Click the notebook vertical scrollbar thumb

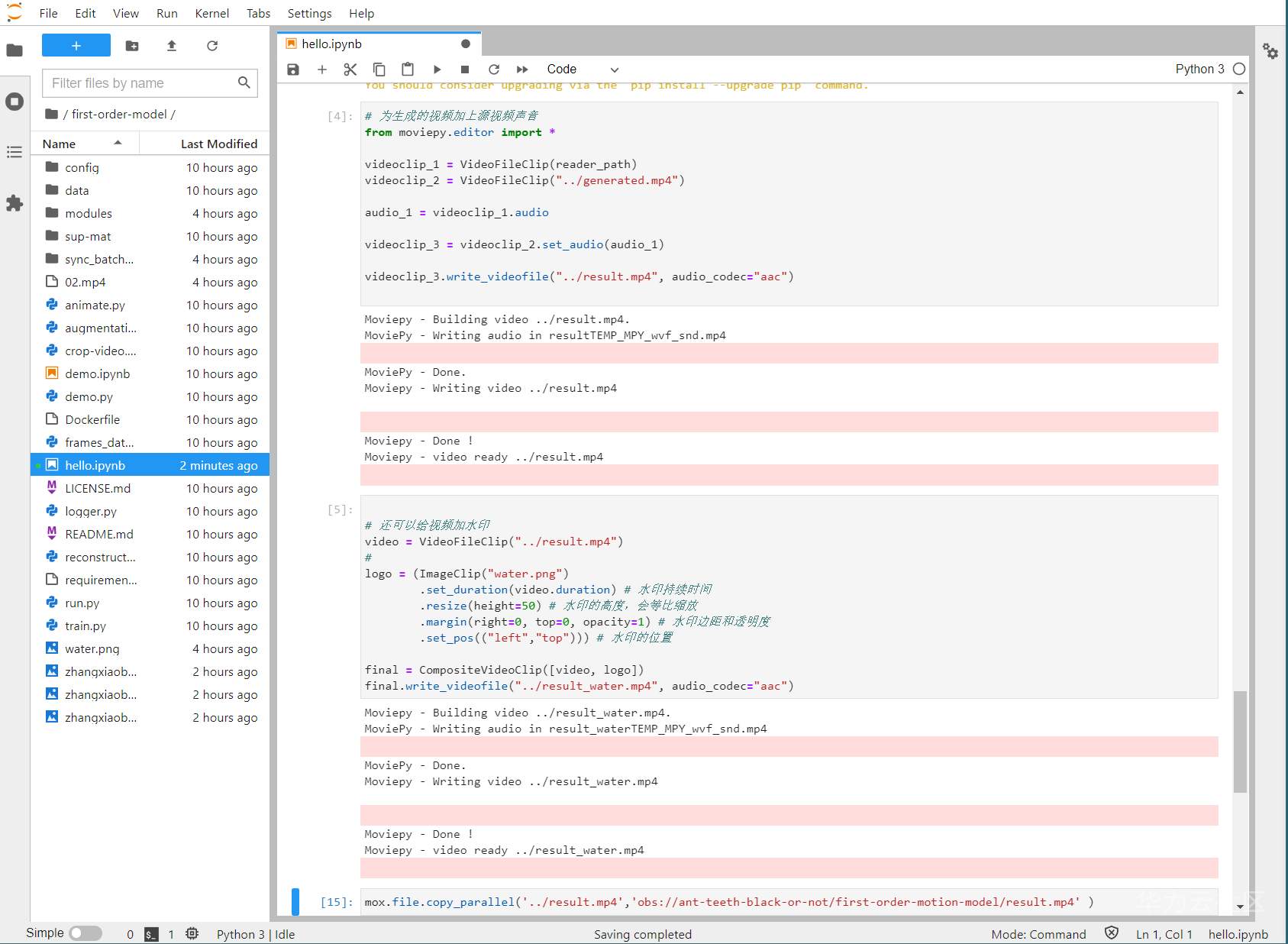coord(1240,741)
